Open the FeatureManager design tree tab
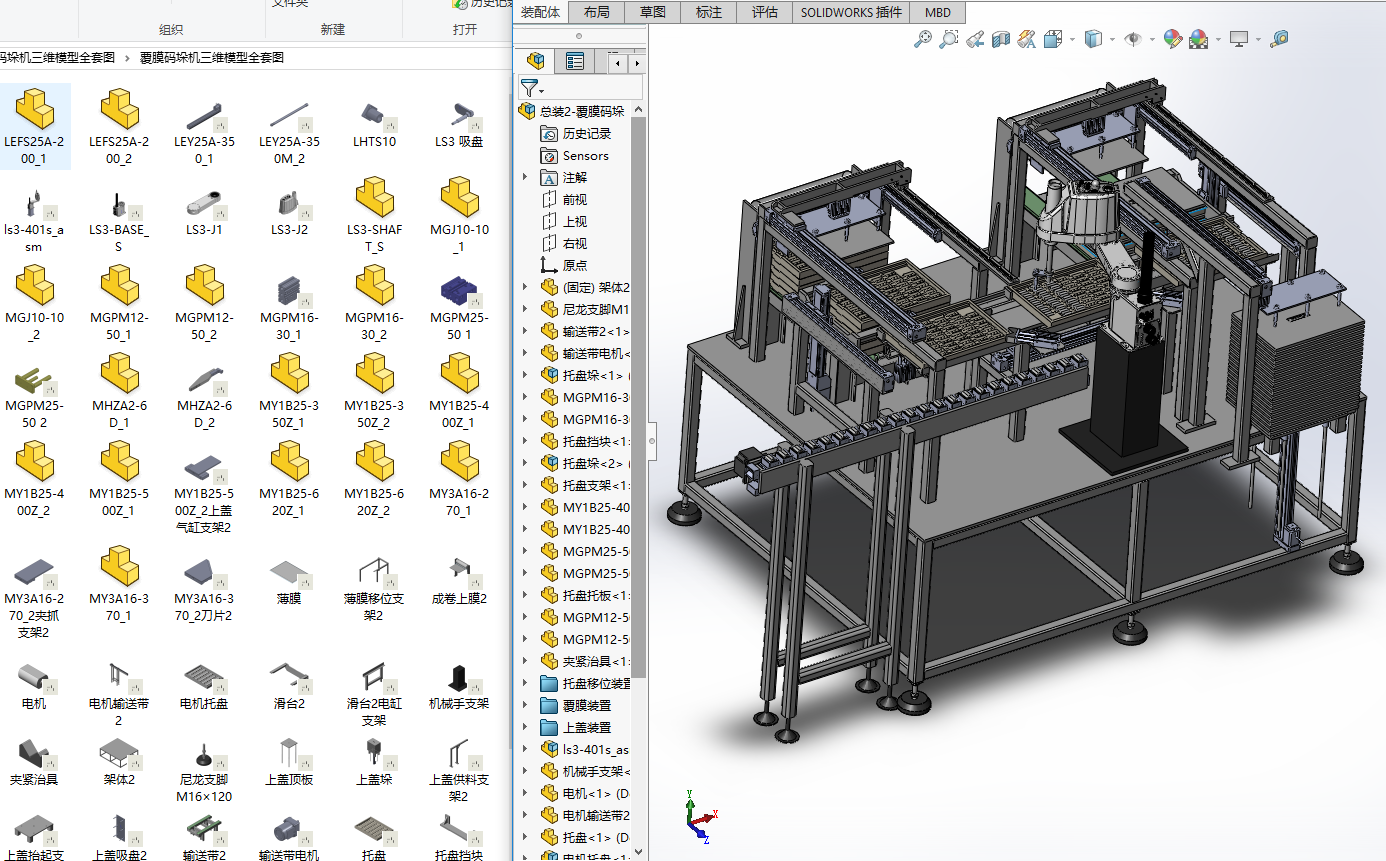This screenshot has width=1386, height=861. [537, 61]
